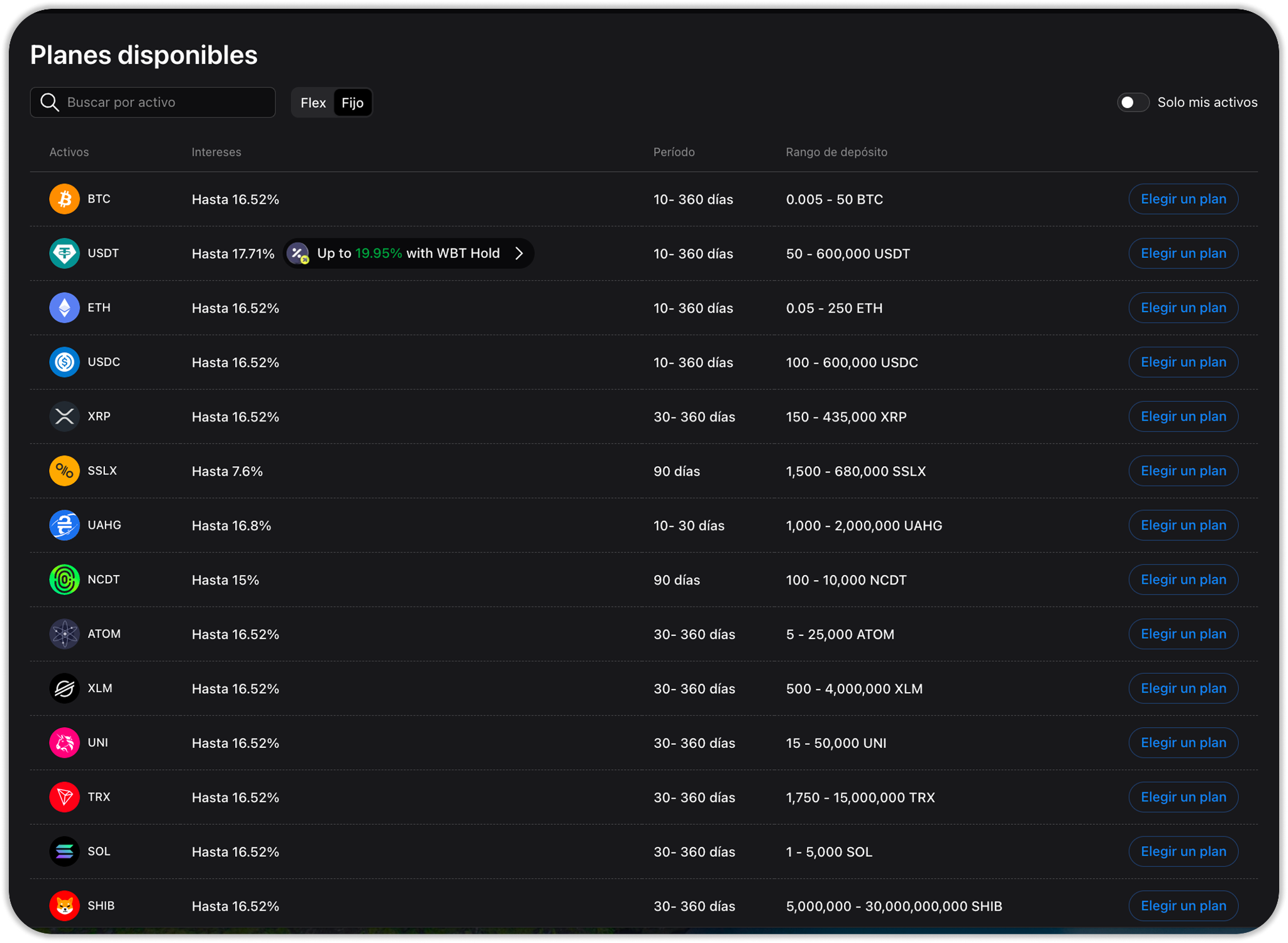Screen dimensions: 1288x943
Task: Click the Intereses column header
Action: tap(216, 152)
